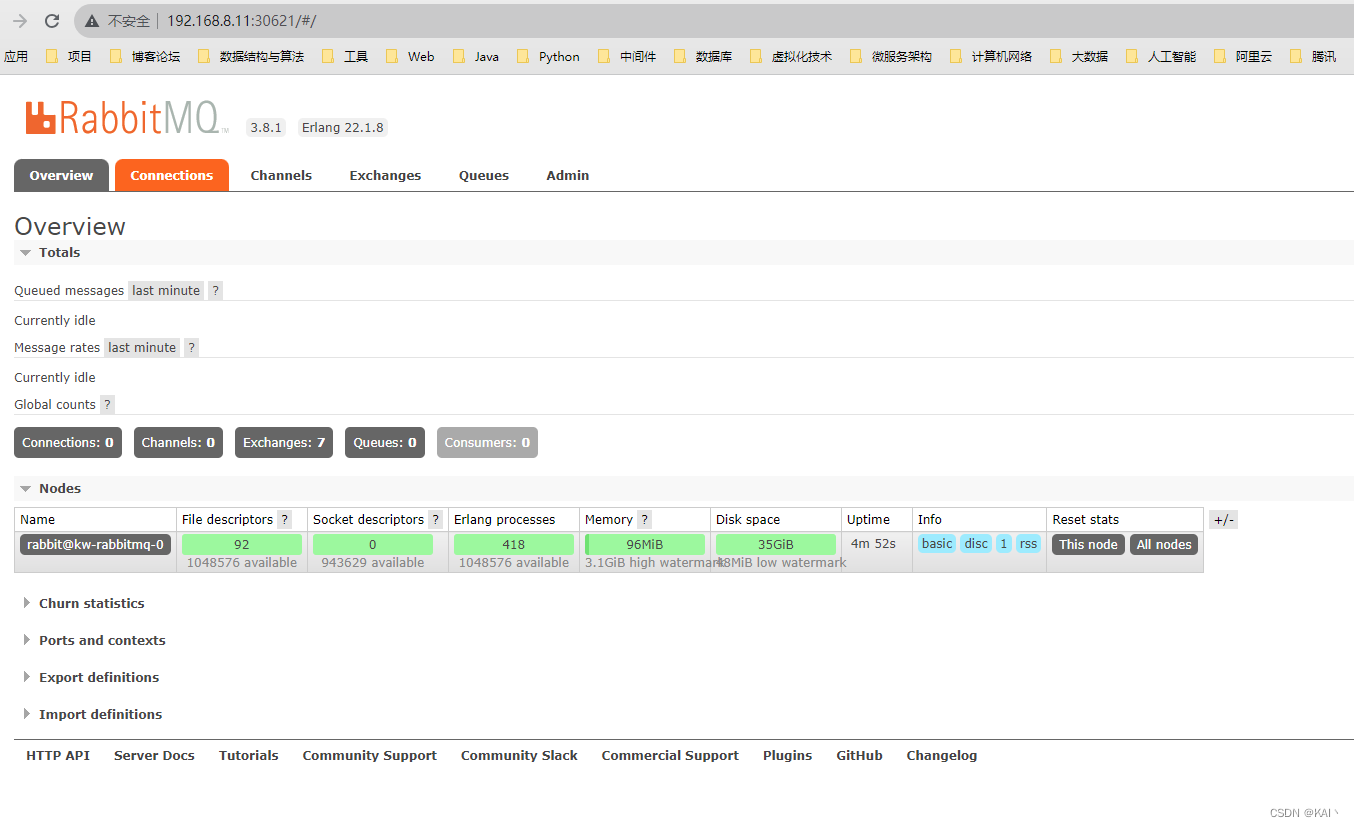Open the 微服务架构 bookmark folder

(891, 57)
